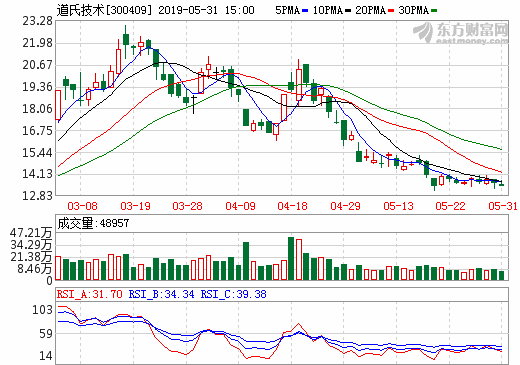Click the 21.38万 volume axis label
520x365 pixels.
pos(31,257)
